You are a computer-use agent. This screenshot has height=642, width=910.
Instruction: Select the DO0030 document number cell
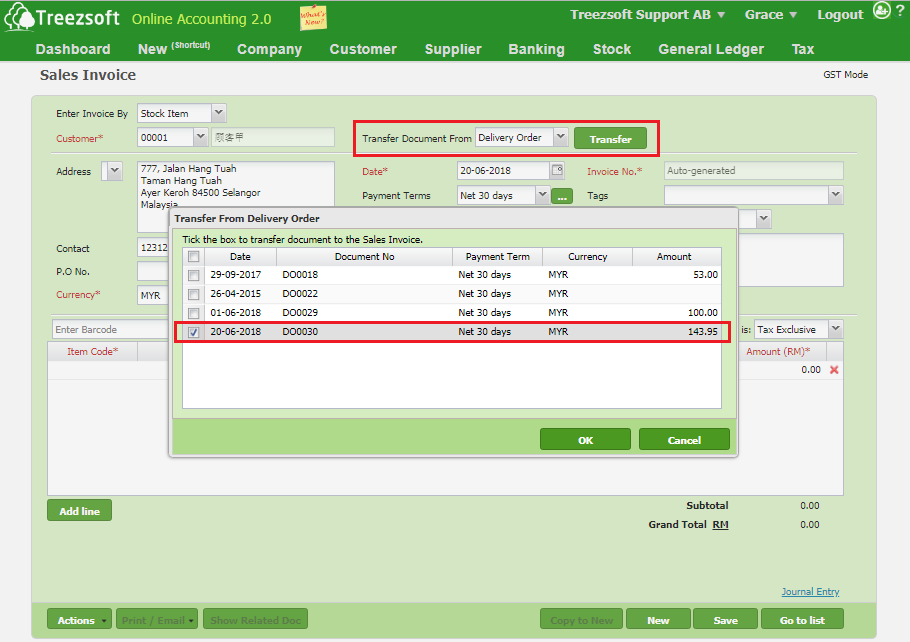click(x=300, y=331)
